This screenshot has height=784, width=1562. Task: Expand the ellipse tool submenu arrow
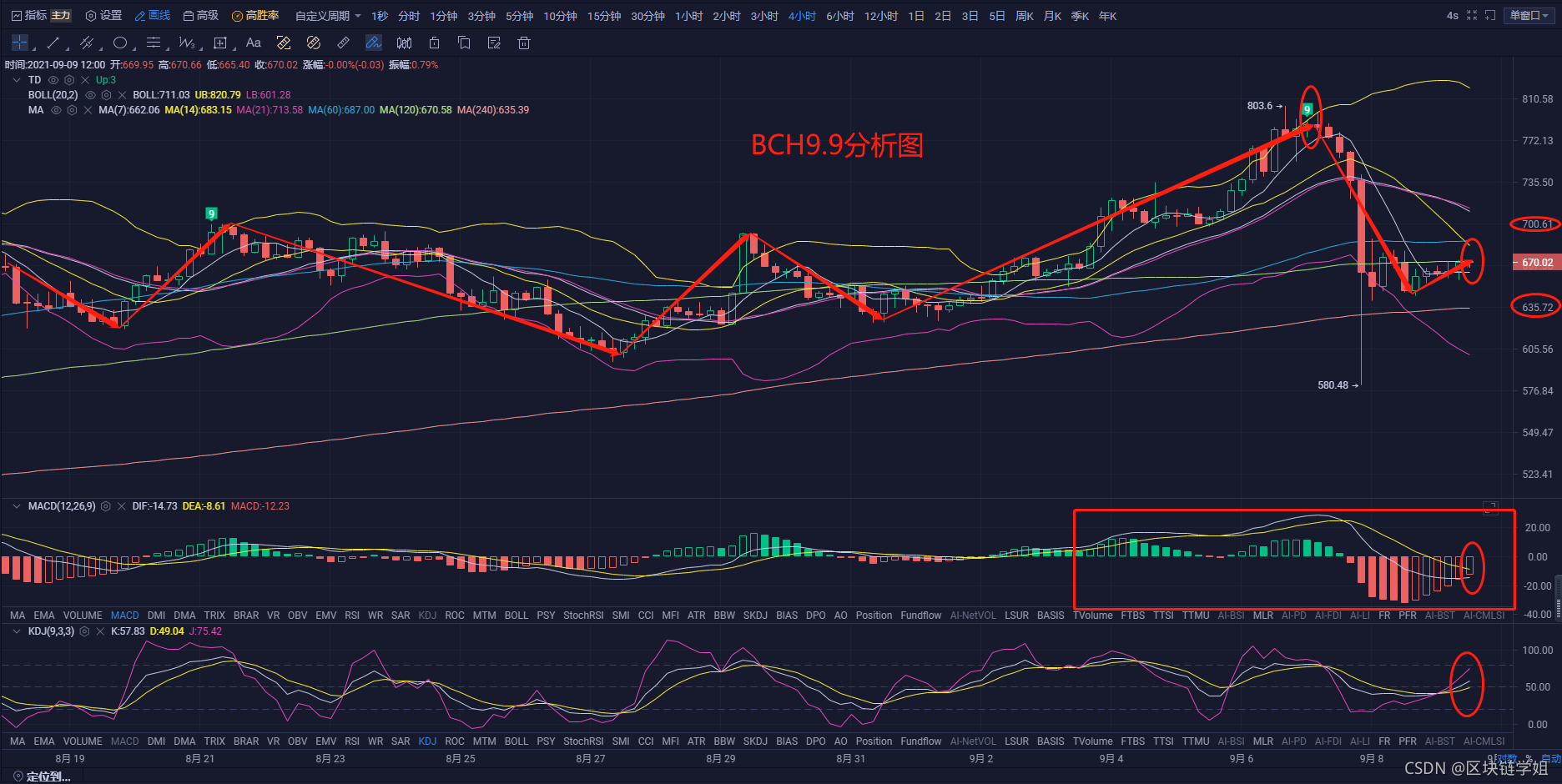tap(133, 48)
